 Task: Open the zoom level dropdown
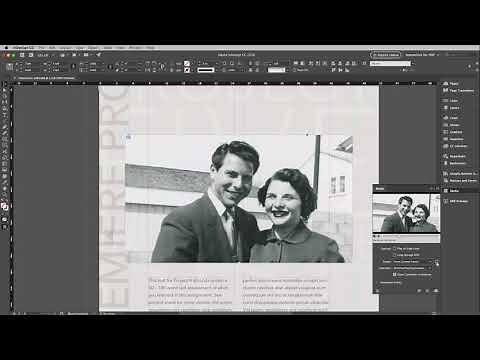pos(45,55)
